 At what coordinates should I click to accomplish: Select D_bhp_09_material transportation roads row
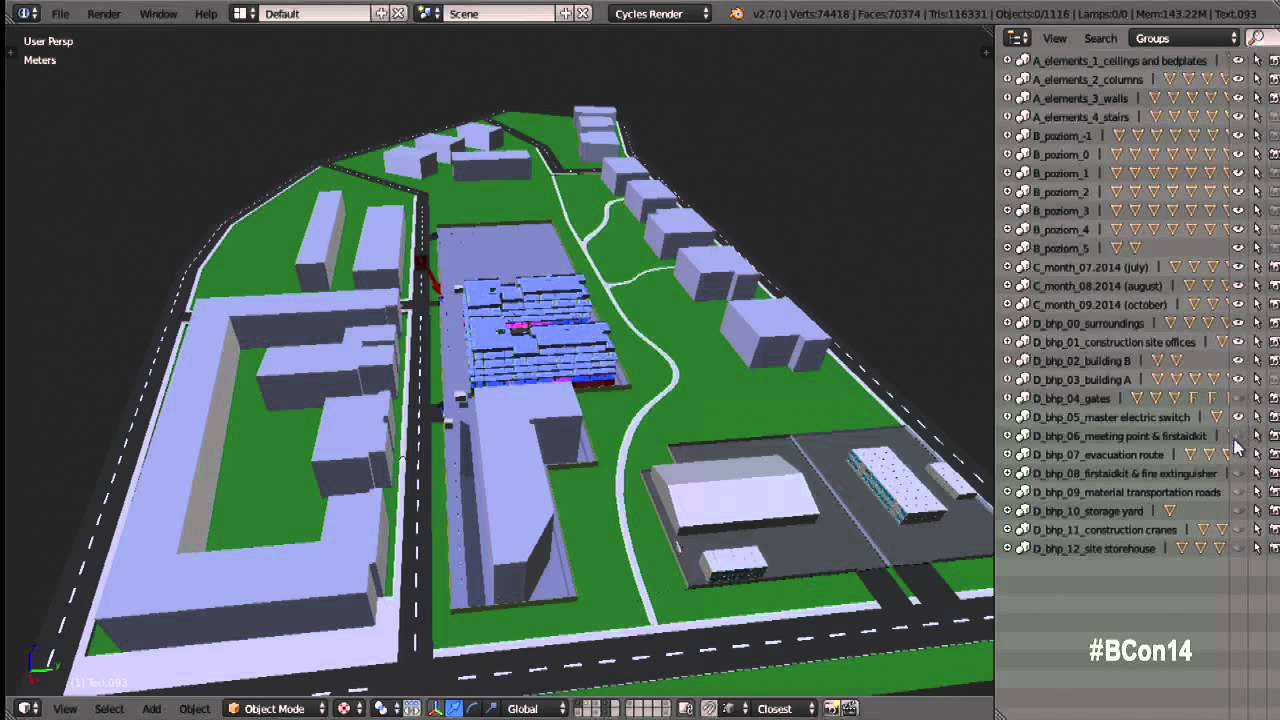1126,492
